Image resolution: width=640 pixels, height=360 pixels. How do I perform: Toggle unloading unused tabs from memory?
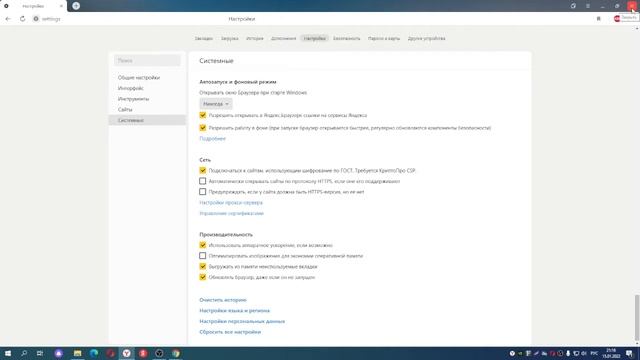click(202, 266)
